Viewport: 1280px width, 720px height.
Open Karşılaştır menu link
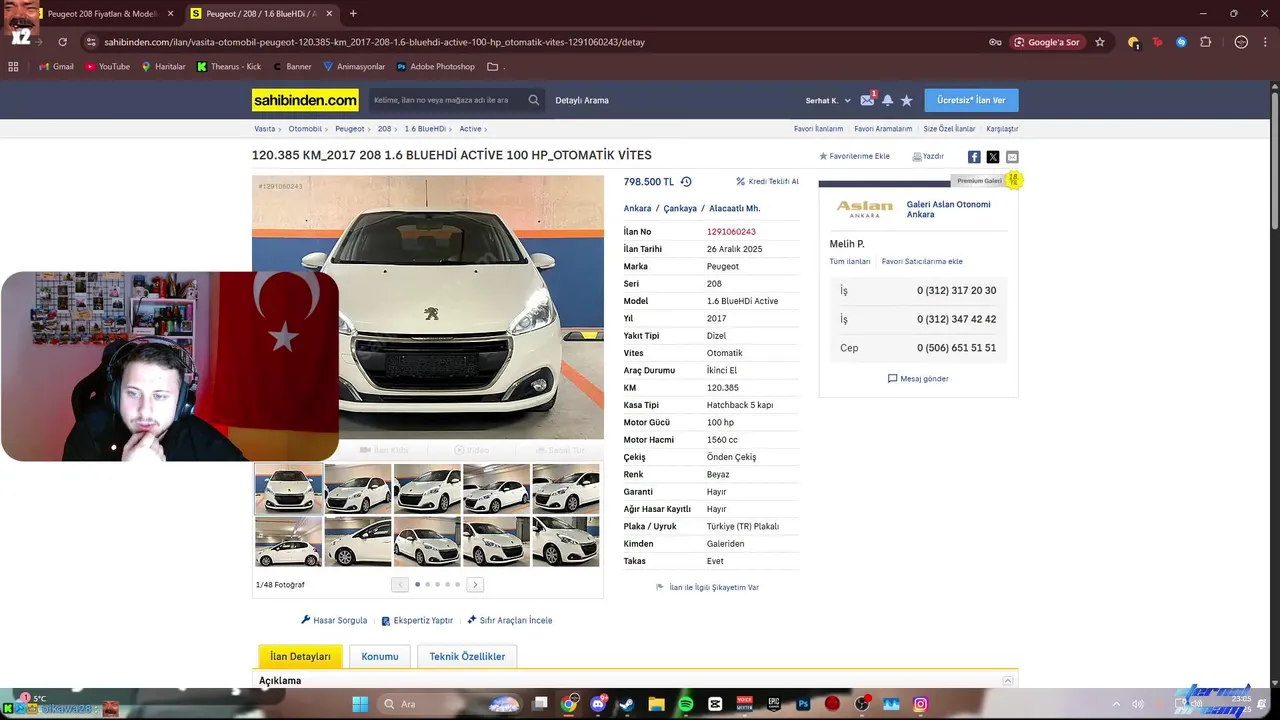[1002, 129]
